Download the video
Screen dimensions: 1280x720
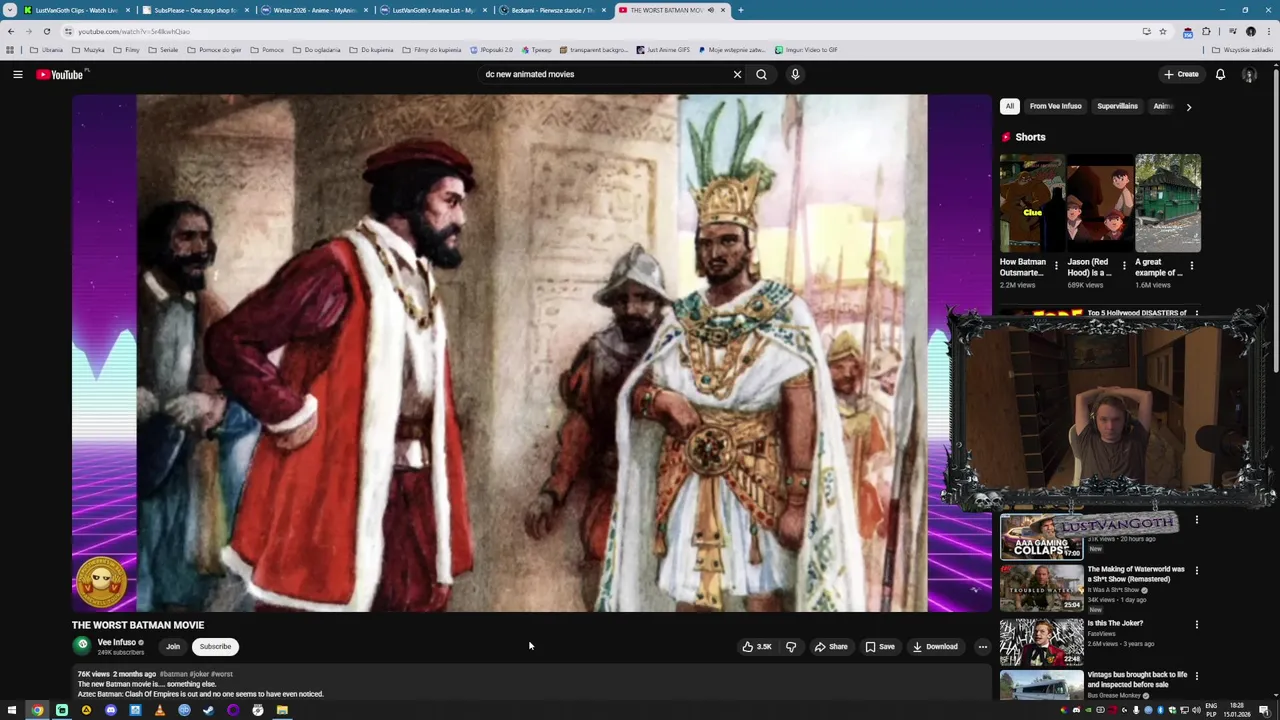click(935, 647)
